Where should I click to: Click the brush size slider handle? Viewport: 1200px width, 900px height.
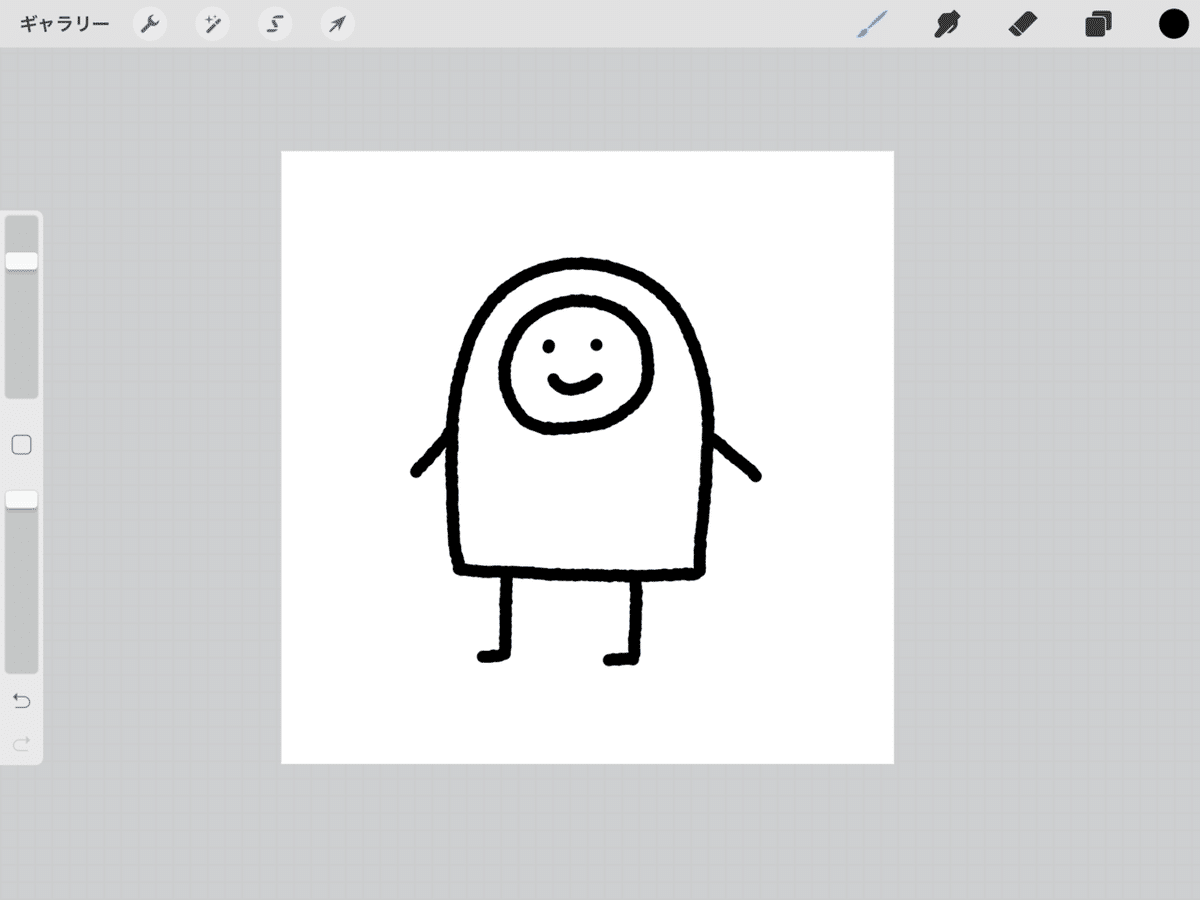click(21, 261)
